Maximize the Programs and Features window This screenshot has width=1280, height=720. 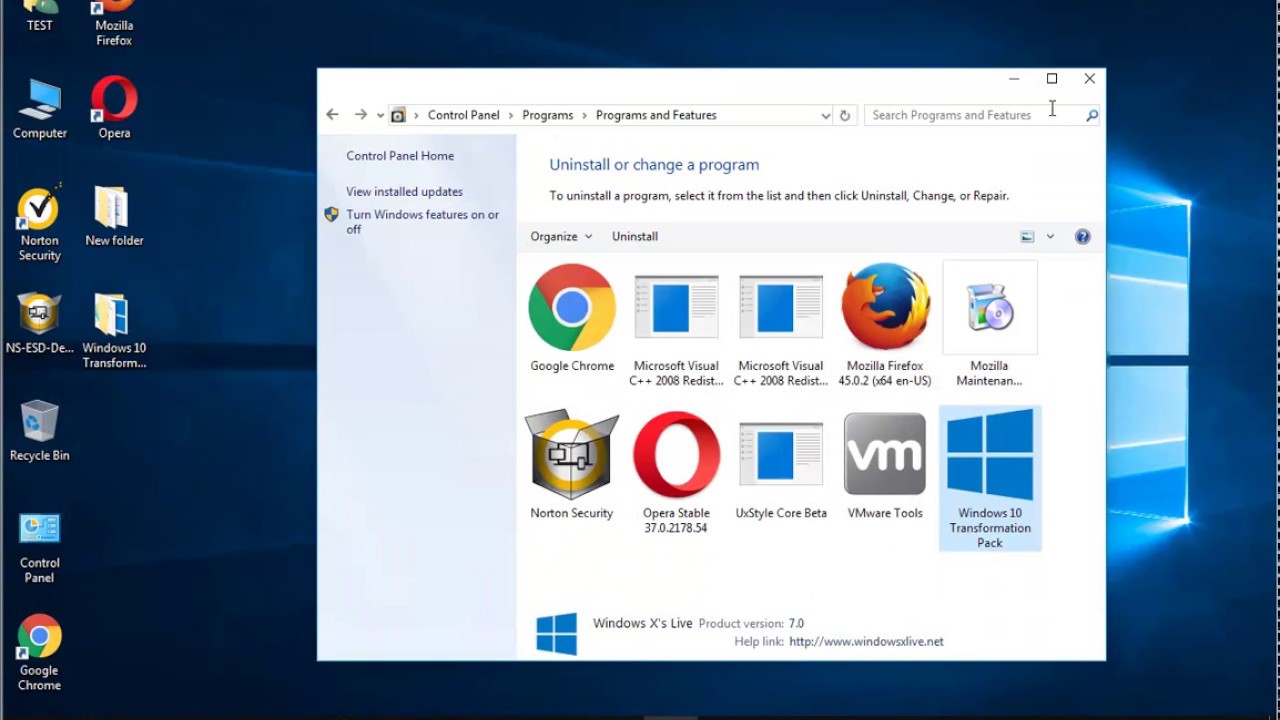click(x=1052, y=78)
